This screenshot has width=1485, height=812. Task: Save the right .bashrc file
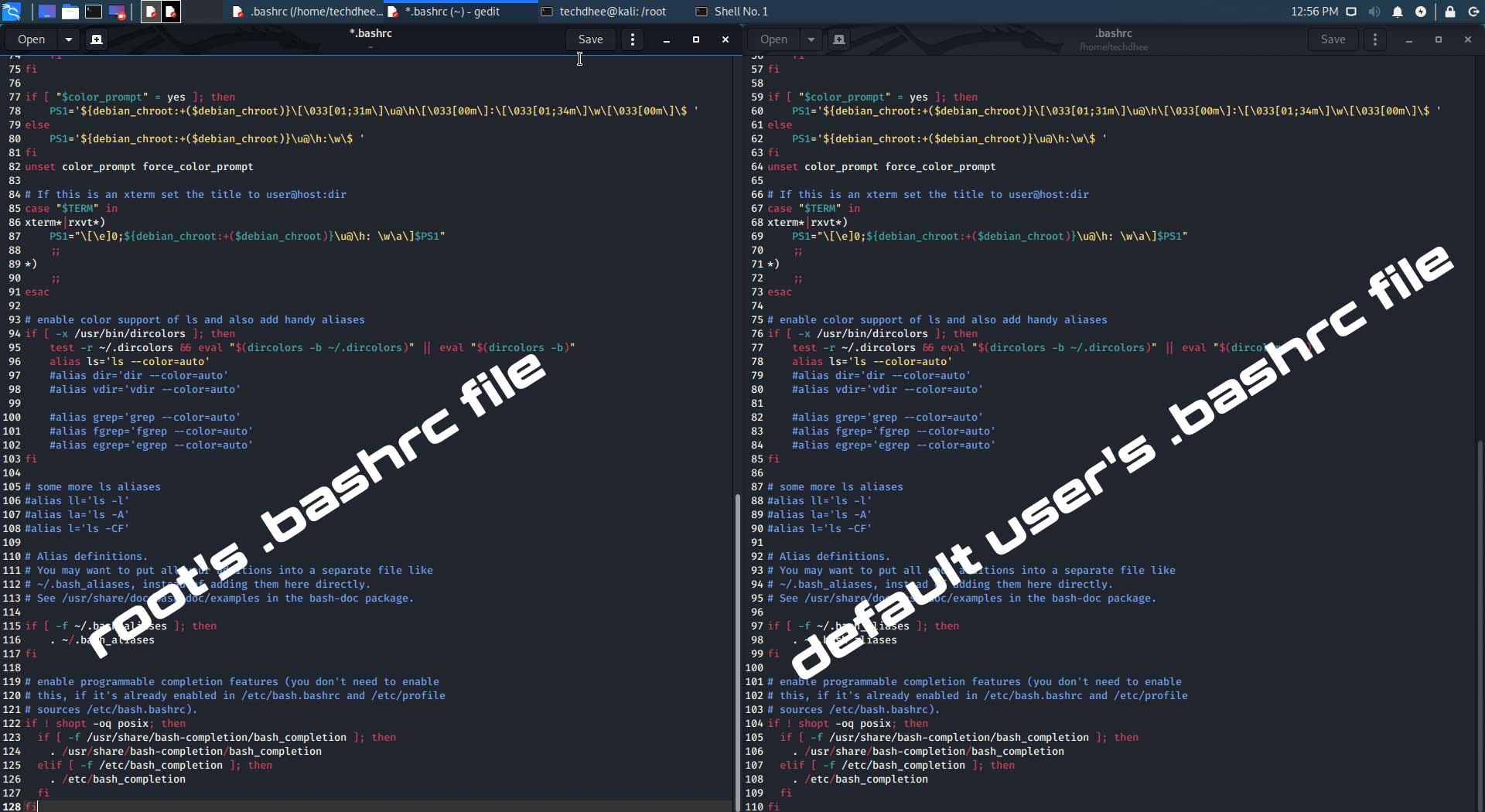click(1333, 39)
